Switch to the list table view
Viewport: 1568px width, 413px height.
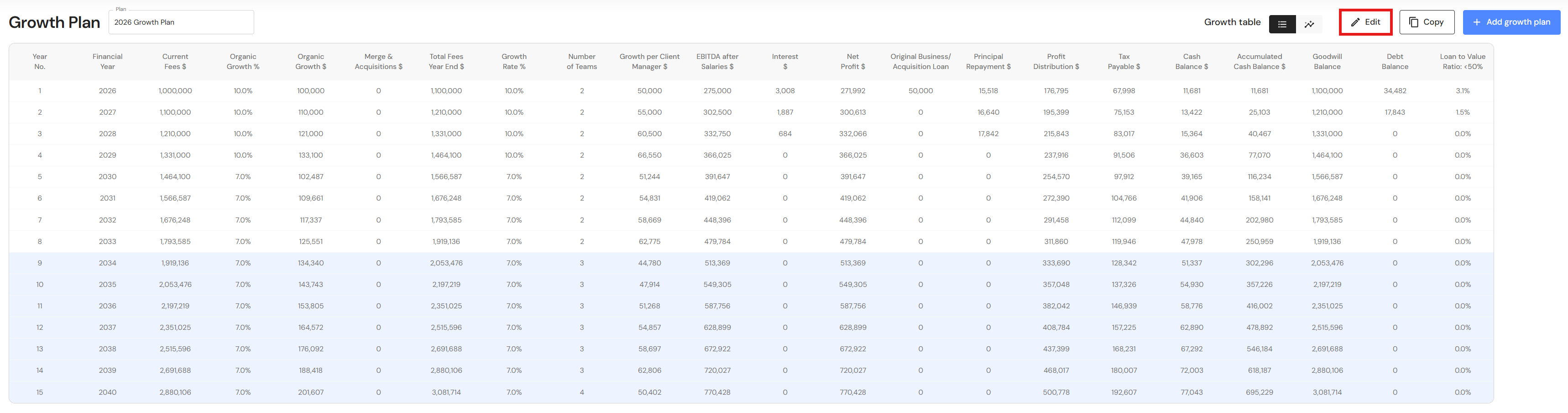1281,24
